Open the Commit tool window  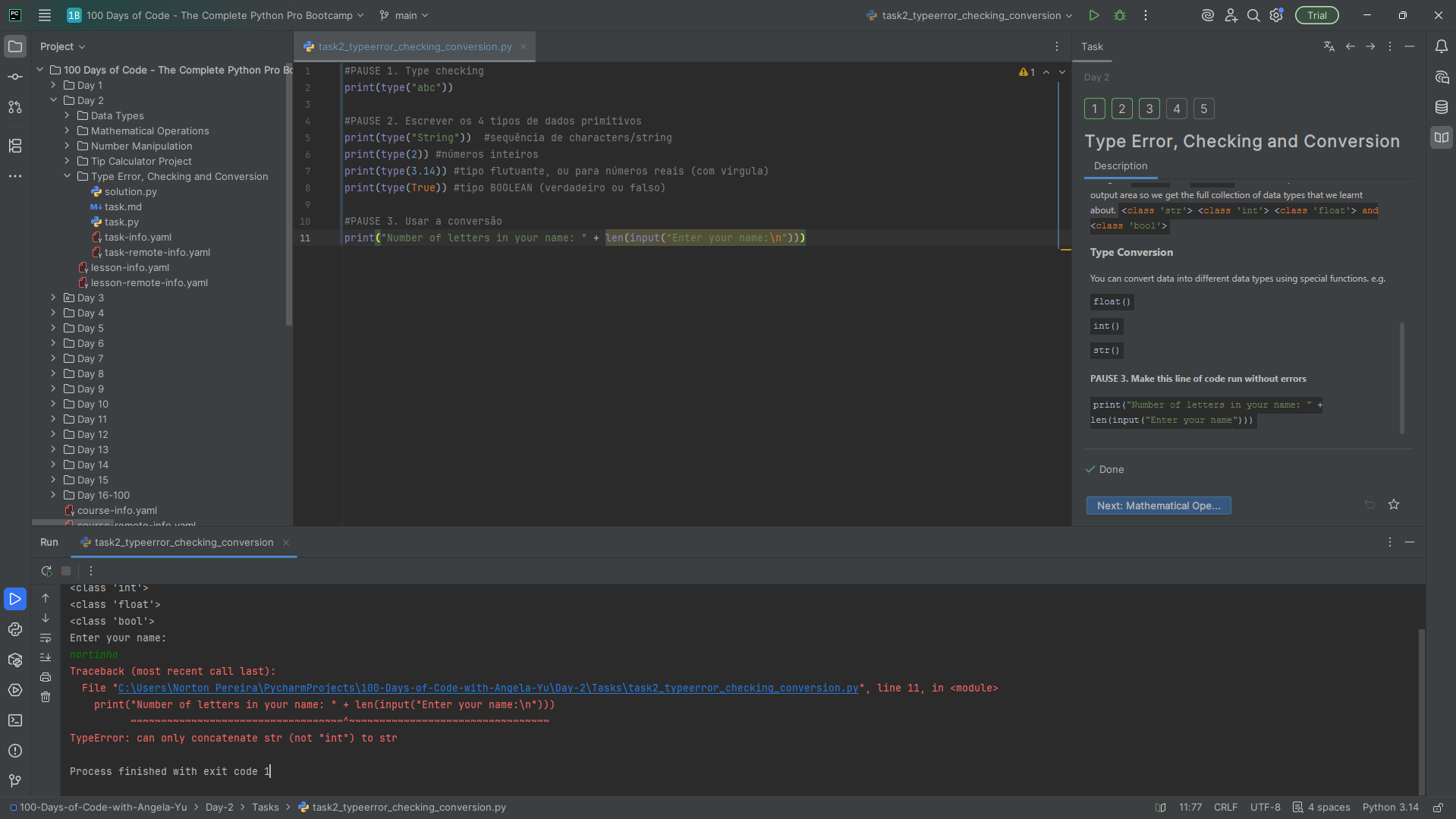coord(15,77)
